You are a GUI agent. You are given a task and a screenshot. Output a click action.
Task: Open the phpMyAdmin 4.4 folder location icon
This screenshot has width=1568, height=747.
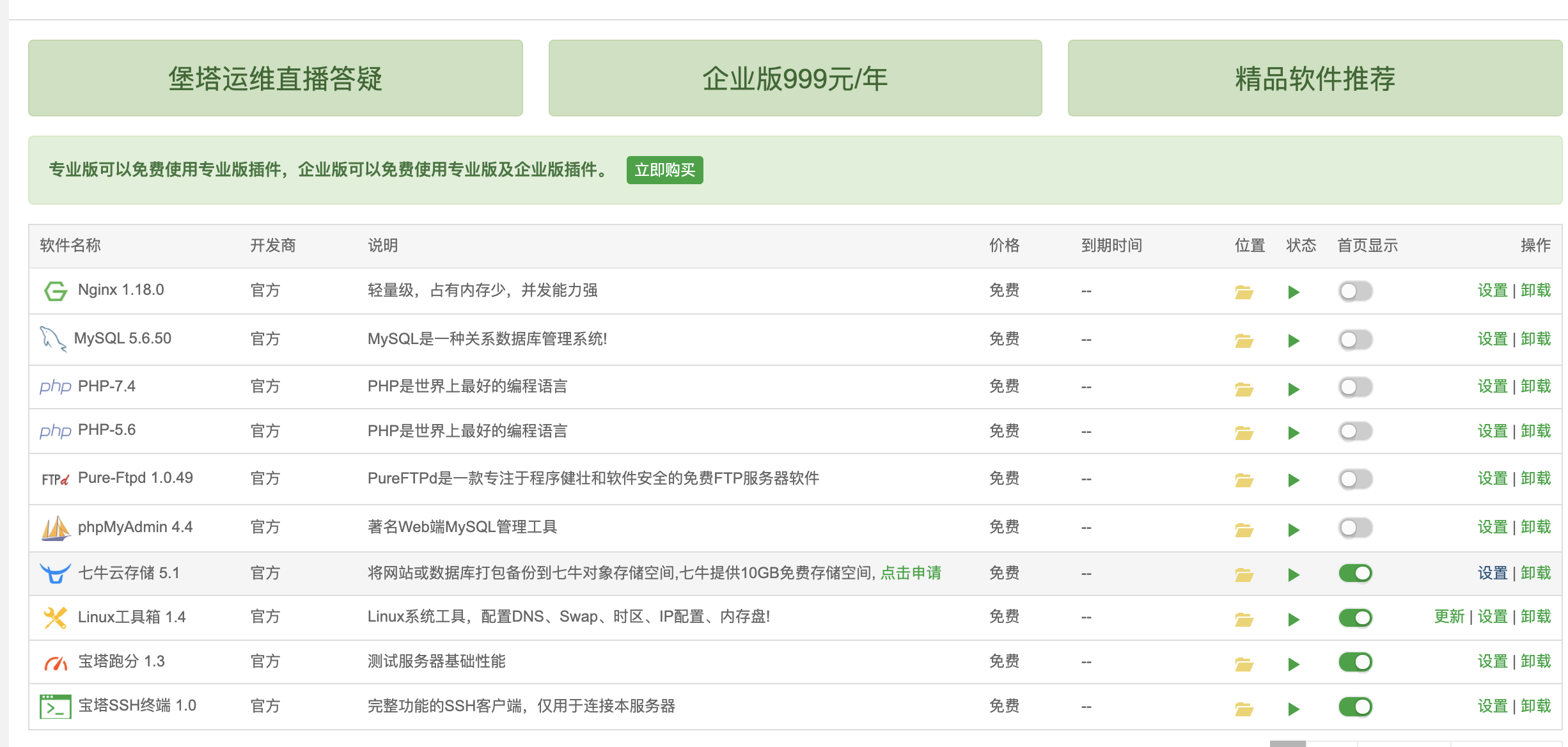[x=1244, y=530]
